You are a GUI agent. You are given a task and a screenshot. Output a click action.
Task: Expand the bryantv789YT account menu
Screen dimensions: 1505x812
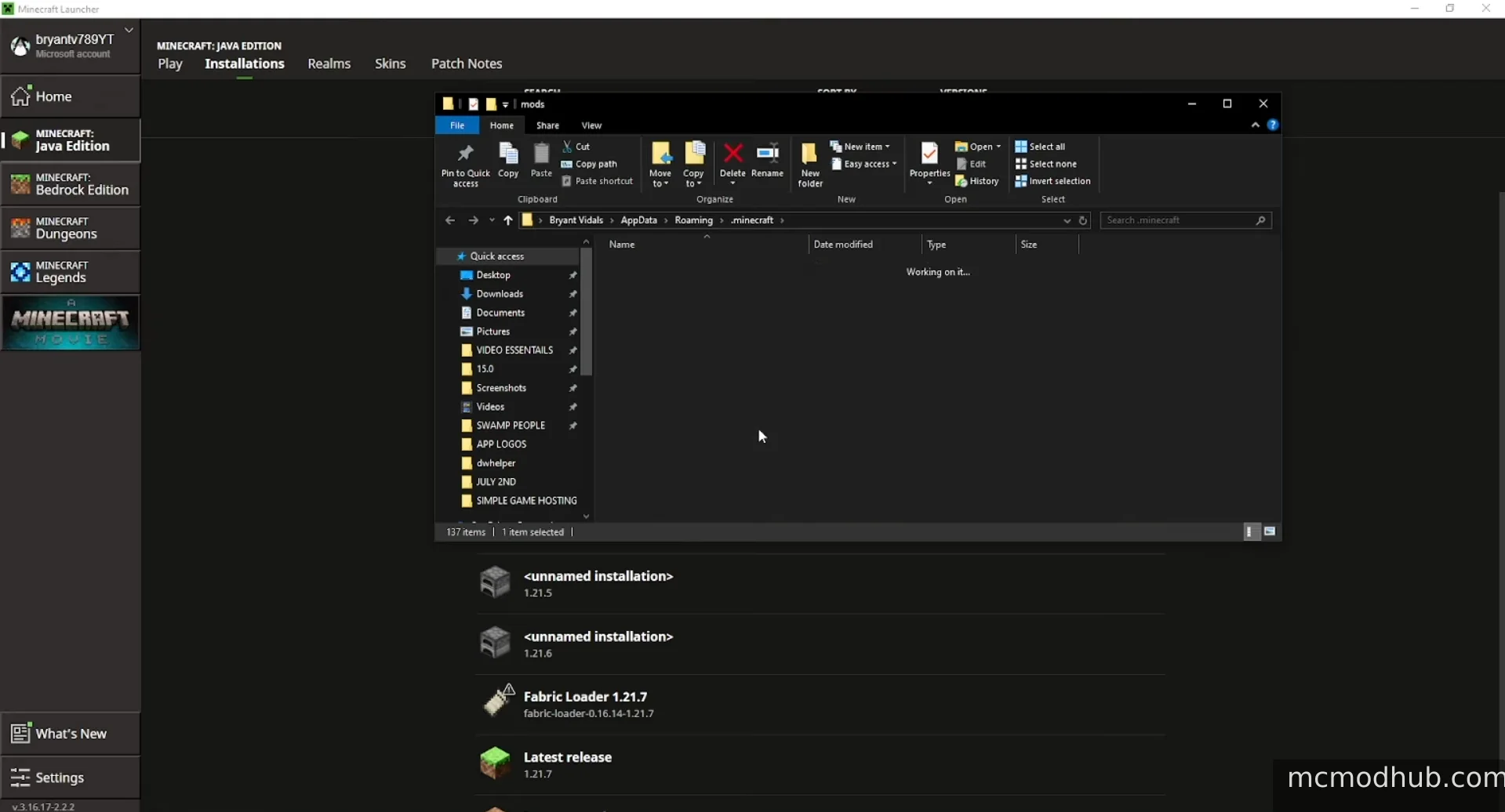tap(129, 31)
